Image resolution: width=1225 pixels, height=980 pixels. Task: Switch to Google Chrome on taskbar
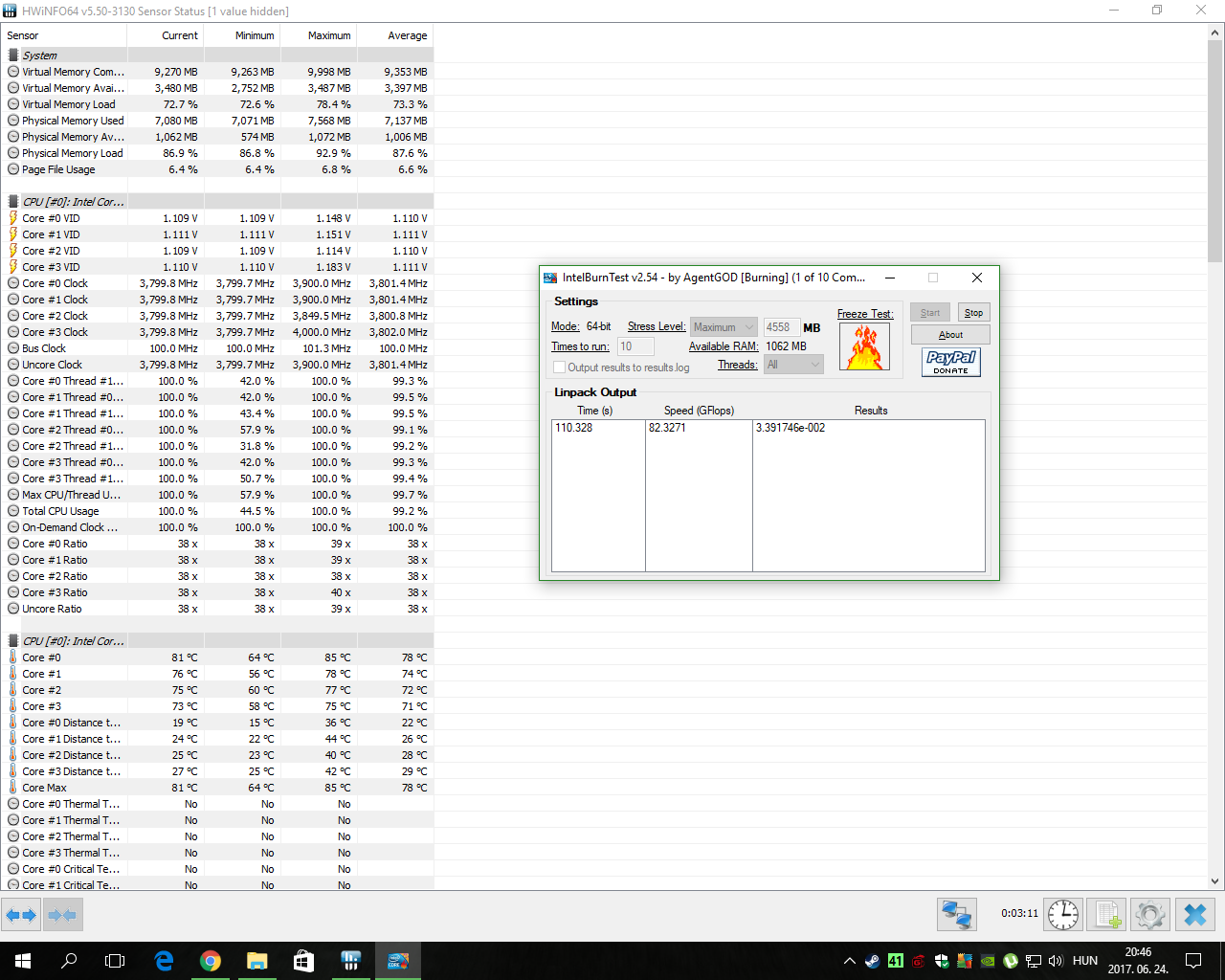[x=211, y=961]
